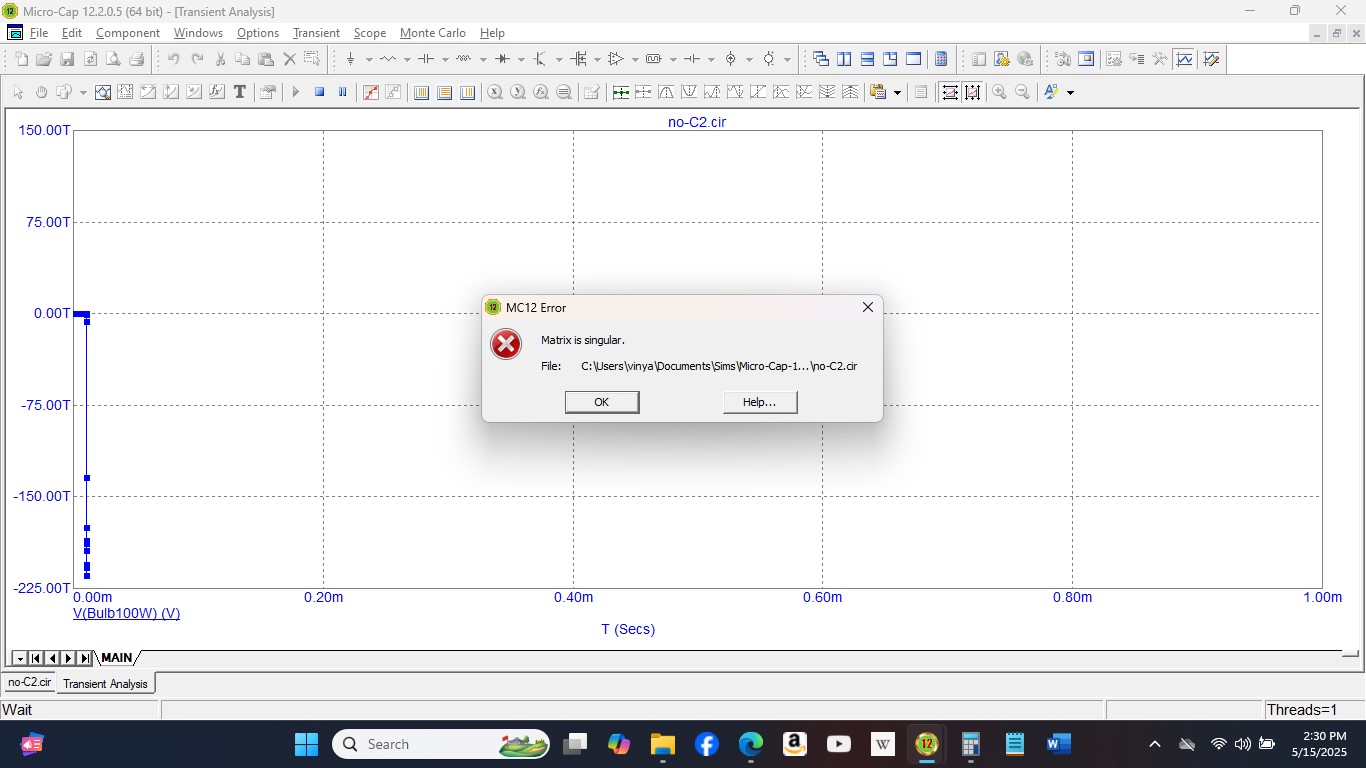The height and width of the screenshot is (768, 1366).
Task: Click the Save floppy disk icon
Action: (67, 59)
